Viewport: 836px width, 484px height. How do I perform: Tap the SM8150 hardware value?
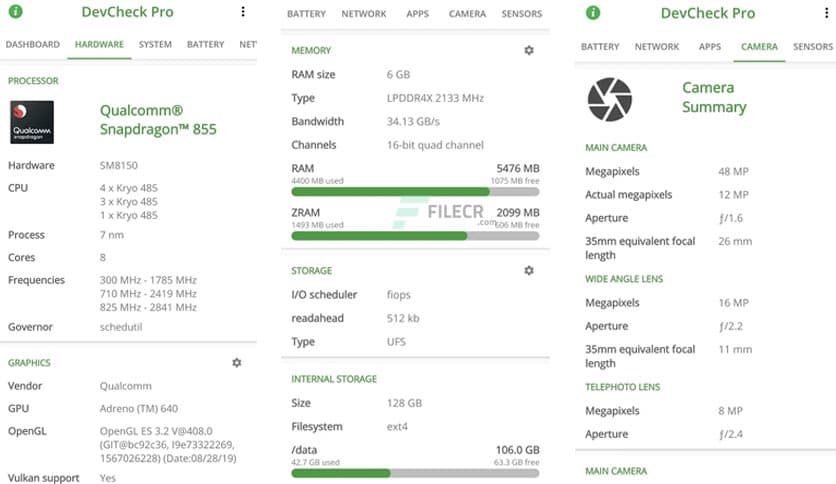(x=118, y=165)
